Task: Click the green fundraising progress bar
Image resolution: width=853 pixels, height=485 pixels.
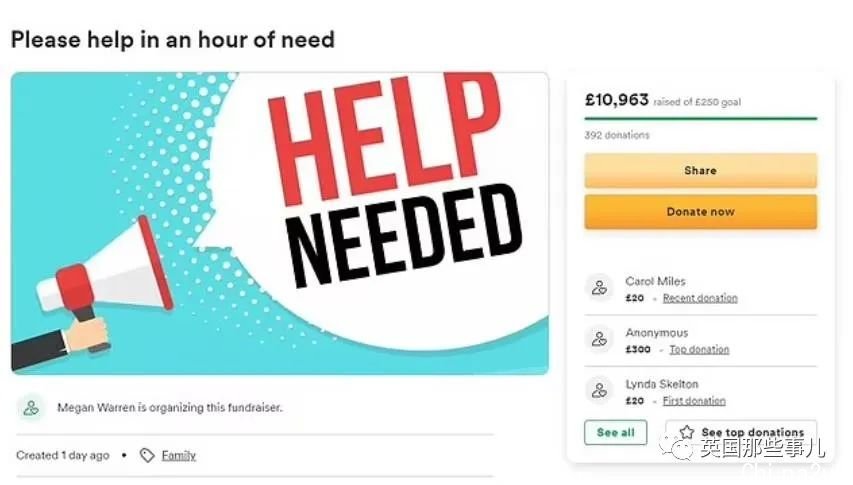Action: (x=701, y=118)
